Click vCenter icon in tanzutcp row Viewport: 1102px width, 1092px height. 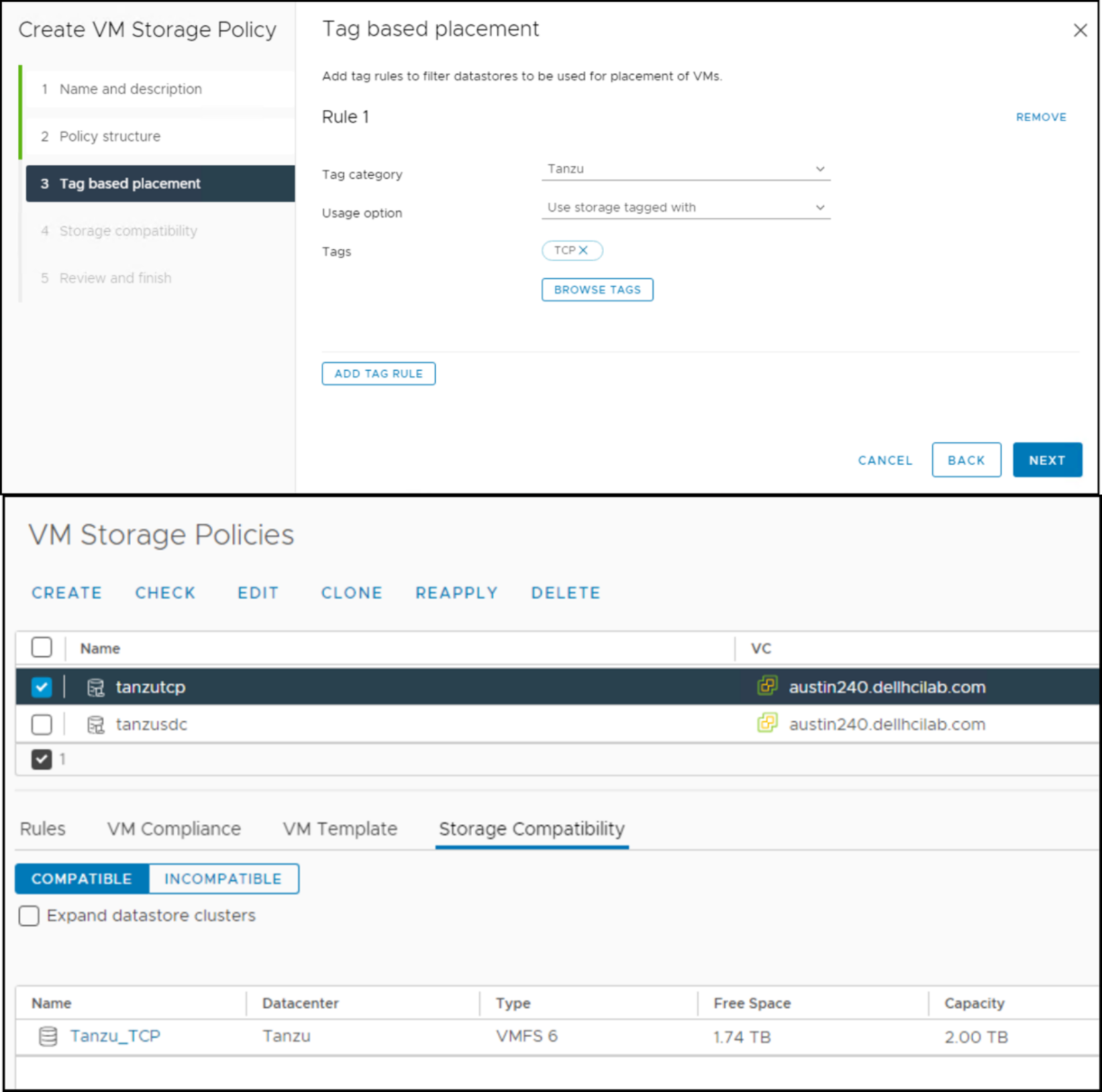tap(767, 685)
